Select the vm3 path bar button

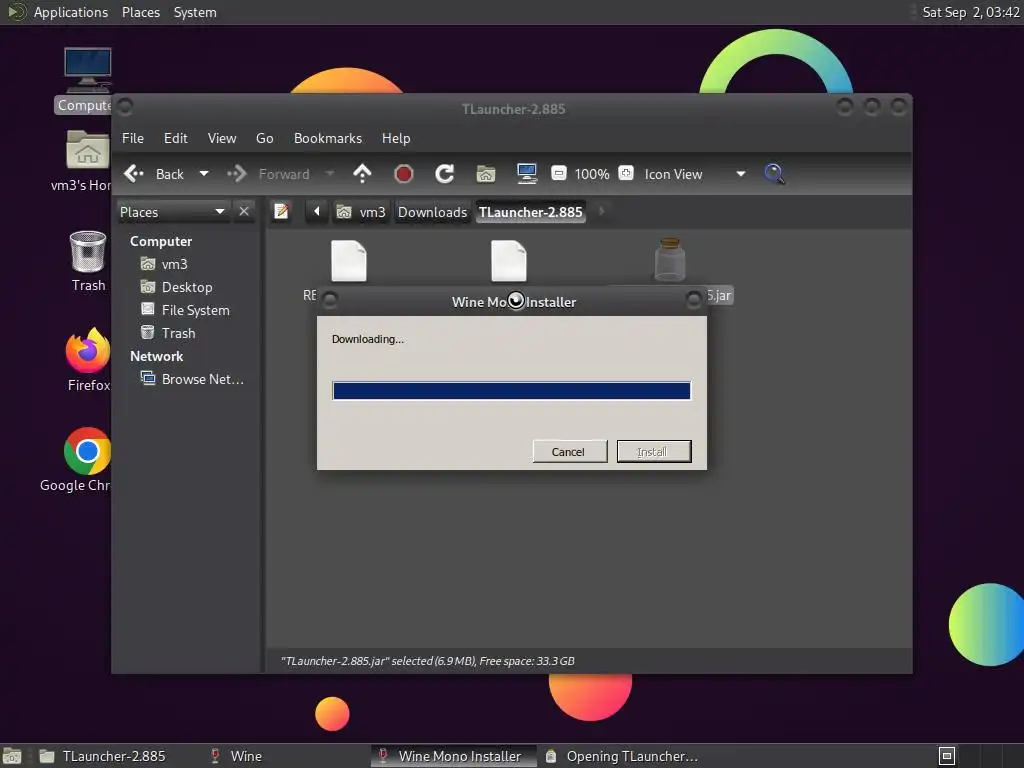361,212
